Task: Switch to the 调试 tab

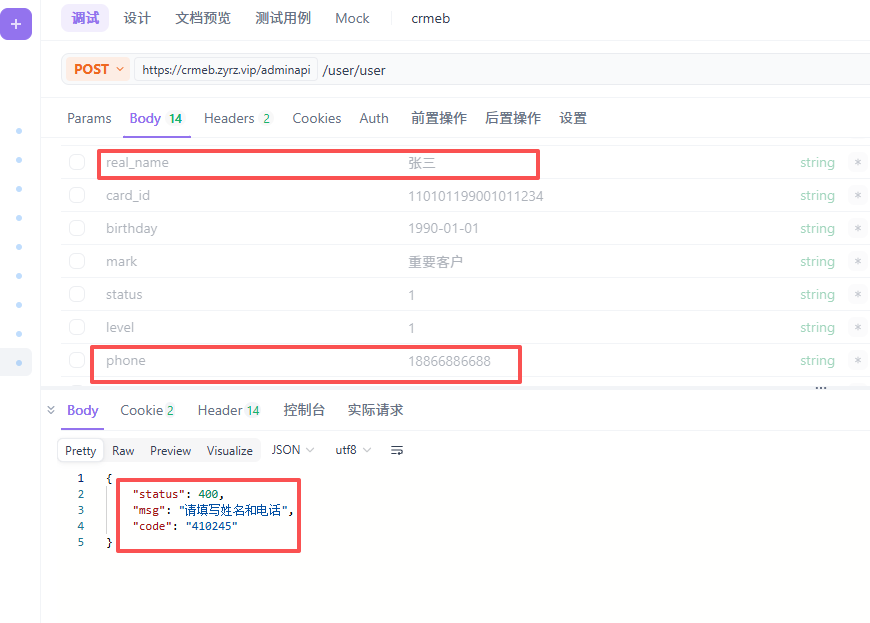Action: click(85, 18)
